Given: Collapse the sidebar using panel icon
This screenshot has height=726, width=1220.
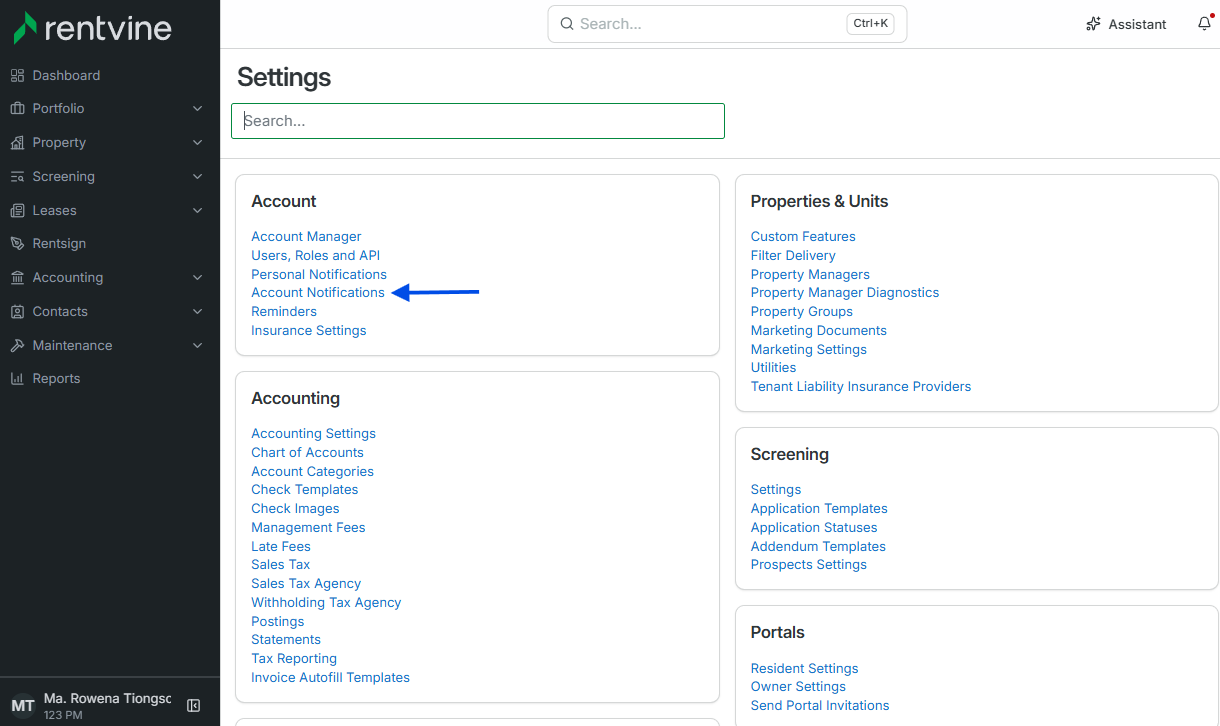Looking at the screenshot, I should [x=194, y=705].
